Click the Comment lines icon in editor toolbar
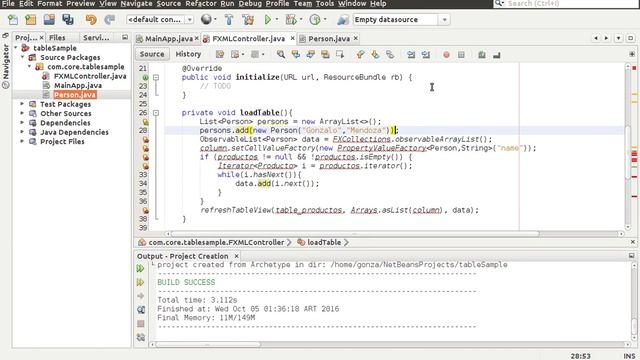The width and height of the screenshot is (640, 360). (x=482, y=55)
